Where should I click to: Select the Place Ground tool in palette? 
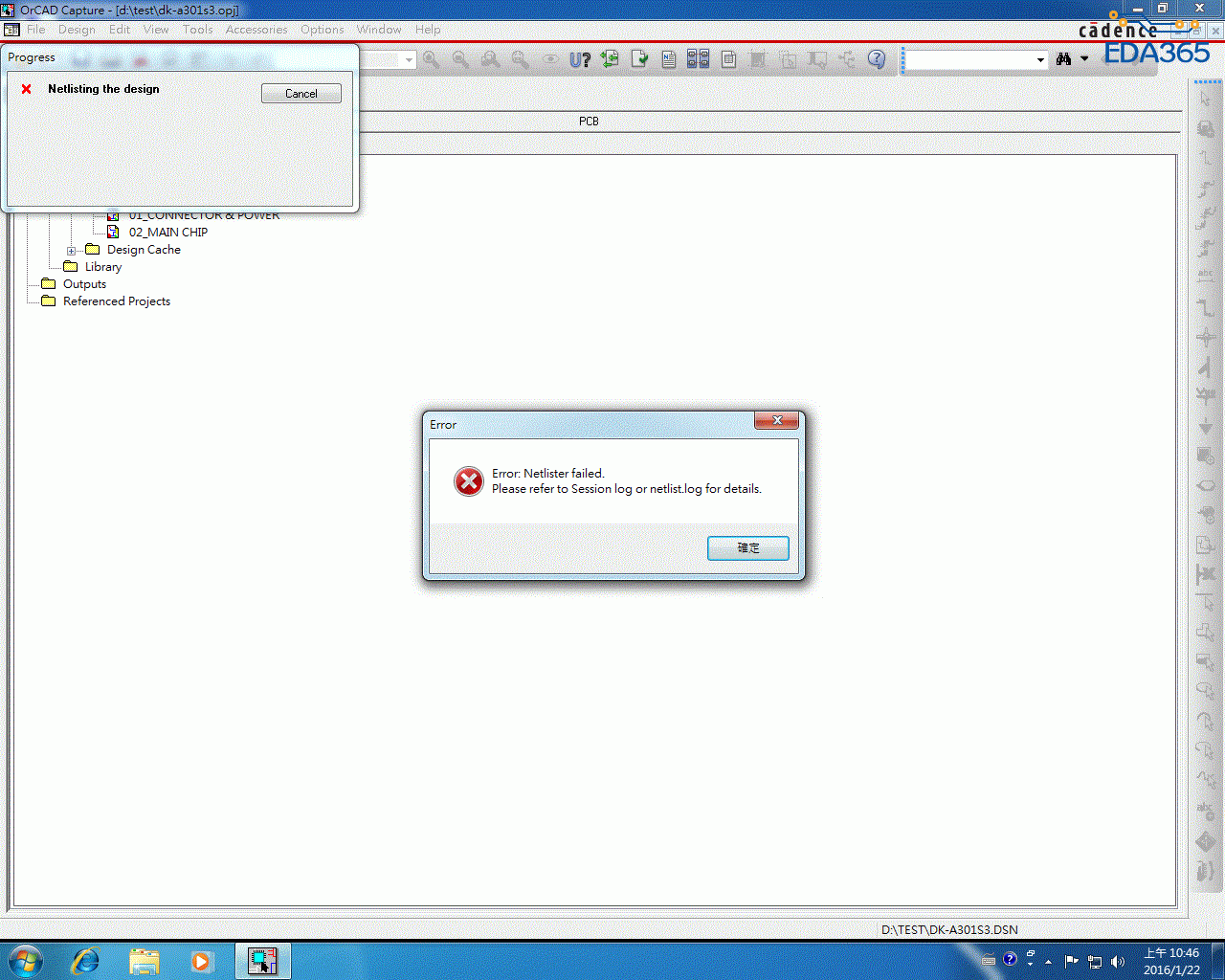click(1206, 426)
